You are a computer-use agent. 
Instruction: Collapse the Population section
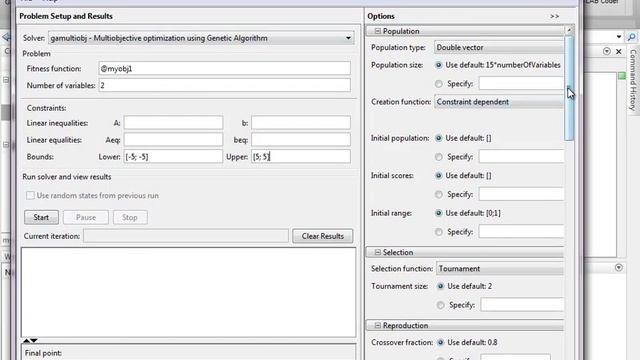tap(378, 31)
